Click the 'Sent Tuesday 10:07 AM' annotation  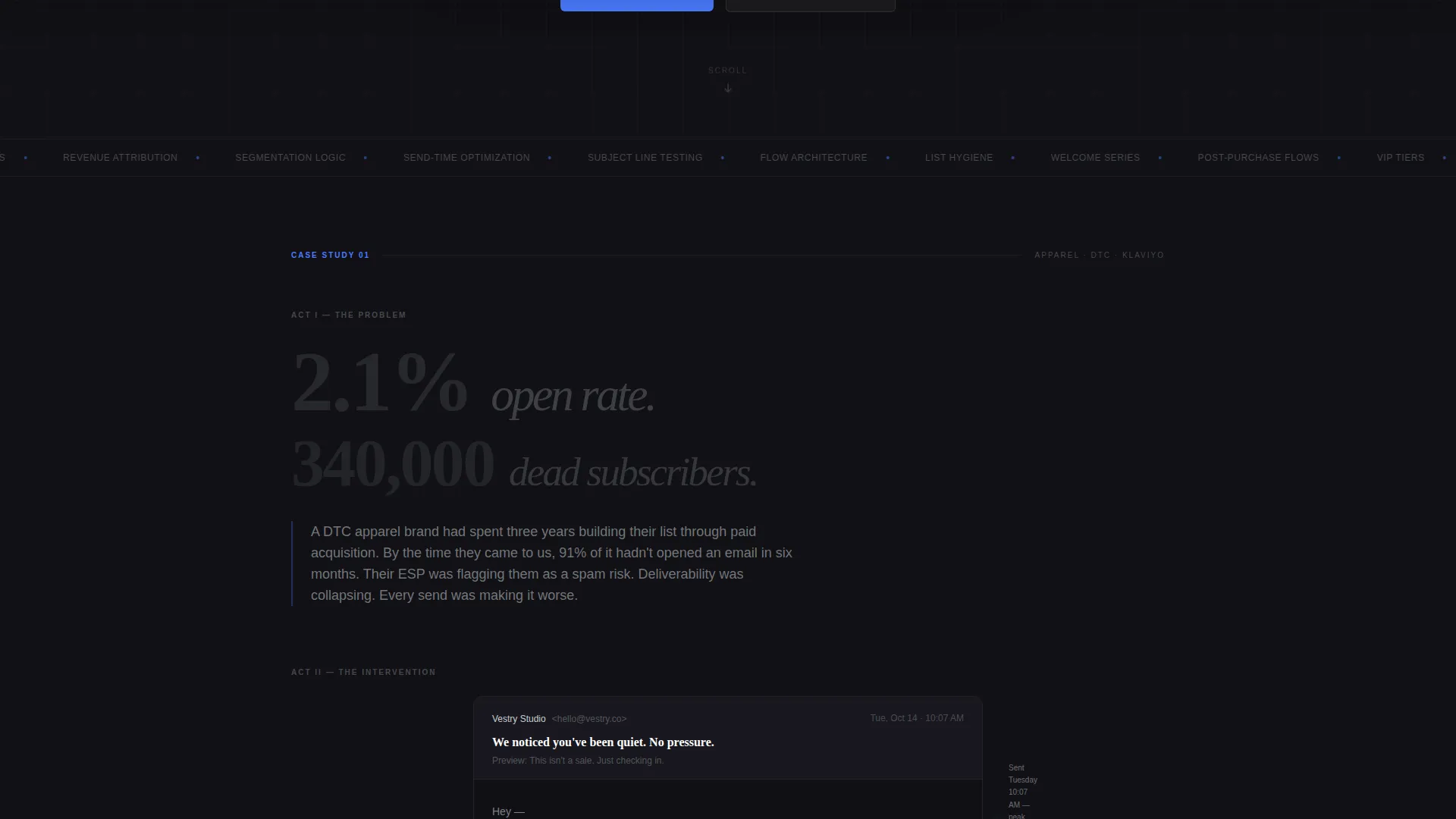[x=1023, y=791]
